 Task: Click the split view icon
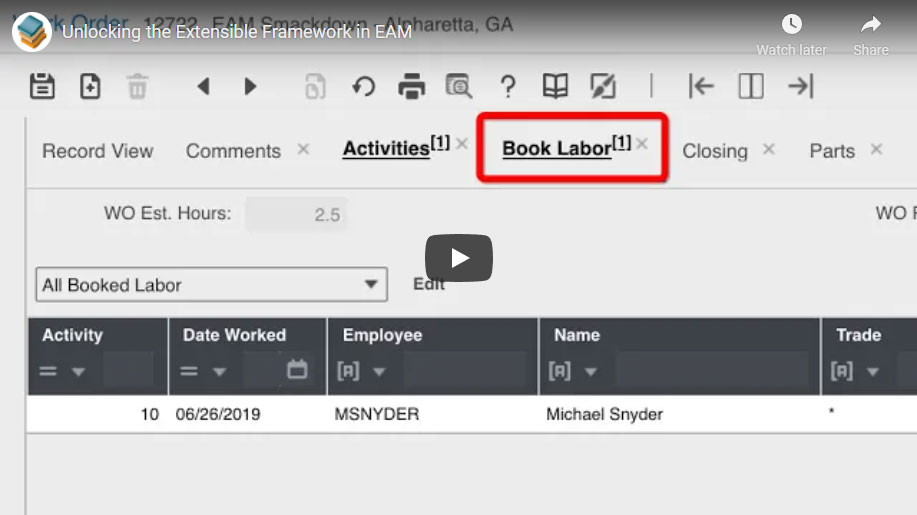tap(751, 87)
